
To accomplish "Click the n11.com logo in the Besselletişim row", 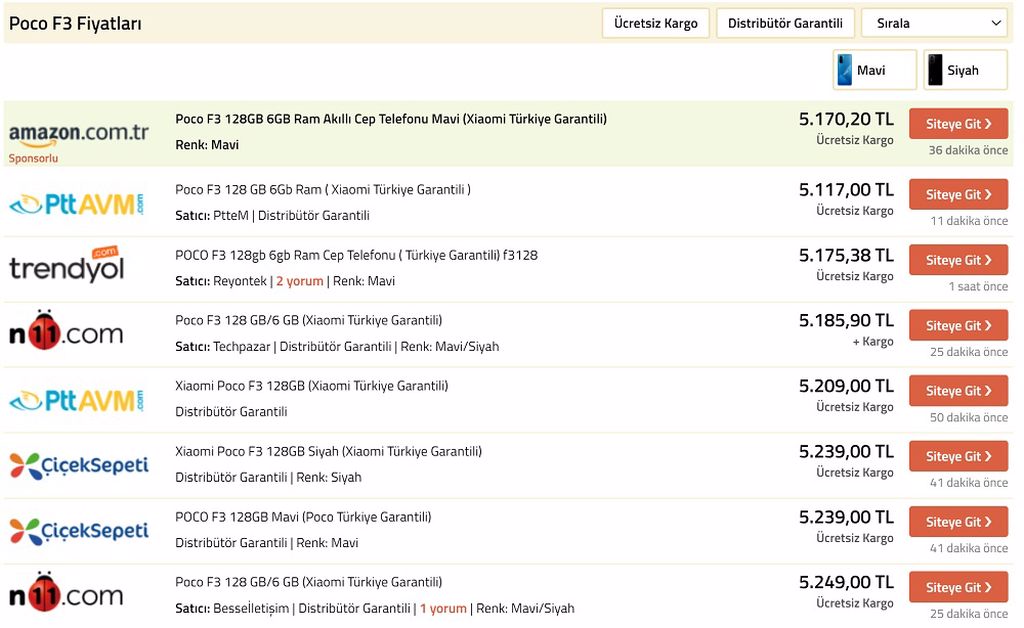I will [x=66, y=592].
